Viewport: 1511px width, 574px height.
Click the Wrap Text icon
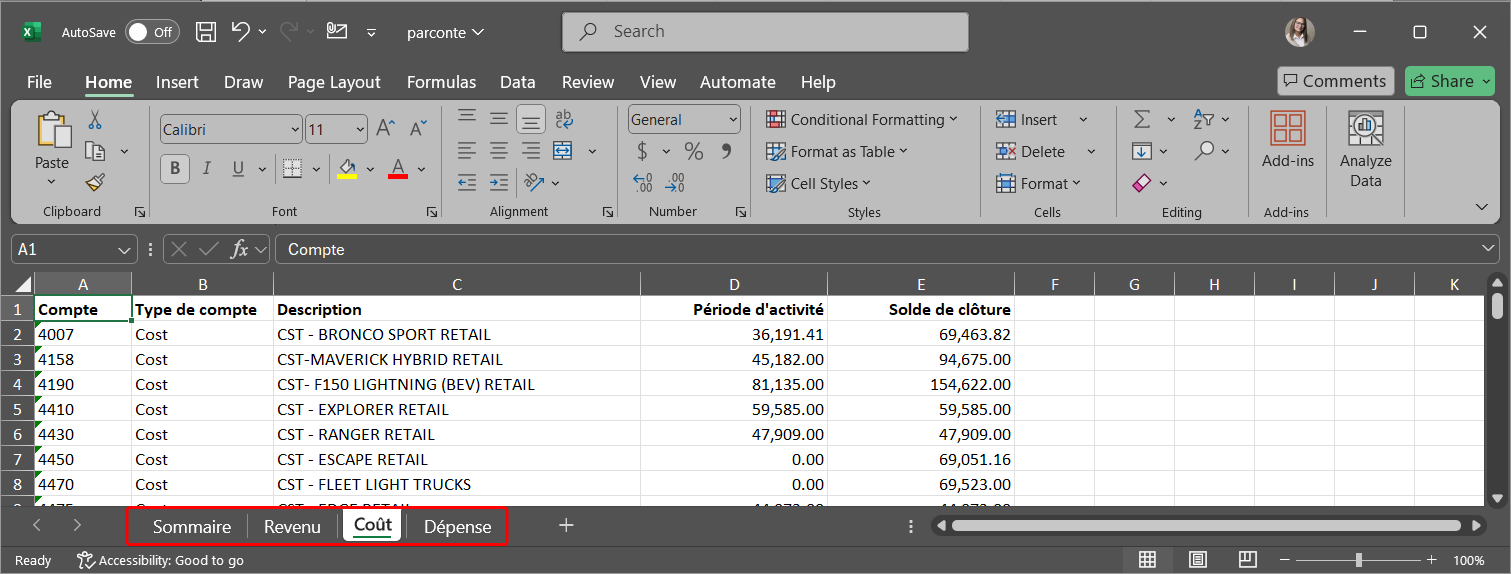(564, 120)
